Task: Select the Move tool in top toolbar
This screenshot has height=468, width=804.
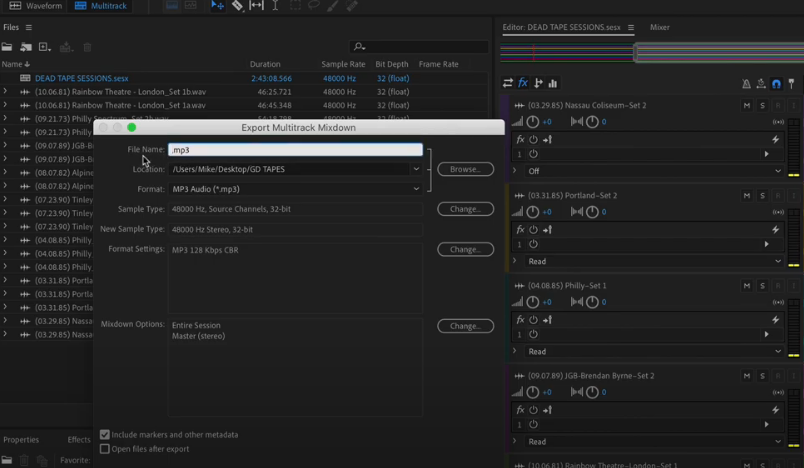Action: tap(217, 6)
